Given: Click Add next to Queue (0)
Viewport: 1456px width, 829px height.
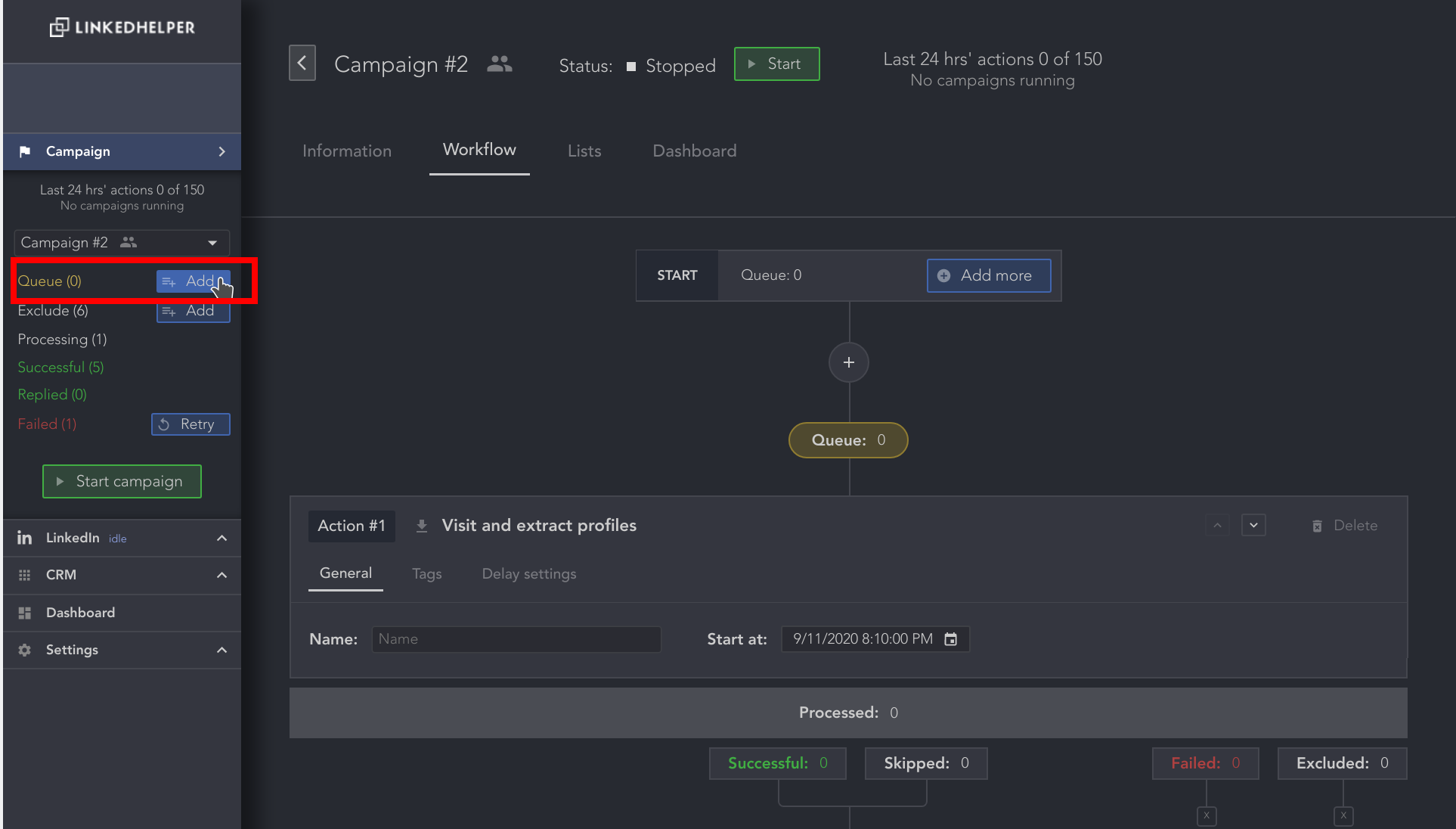Looking at the screenshot, I should [x=194, y=281].
